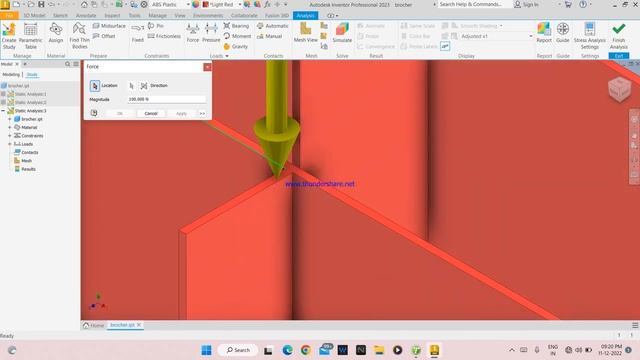Add a Frictionless constraint
The height and width of the screenshot is (360, 640).
[x=164, y=36]
